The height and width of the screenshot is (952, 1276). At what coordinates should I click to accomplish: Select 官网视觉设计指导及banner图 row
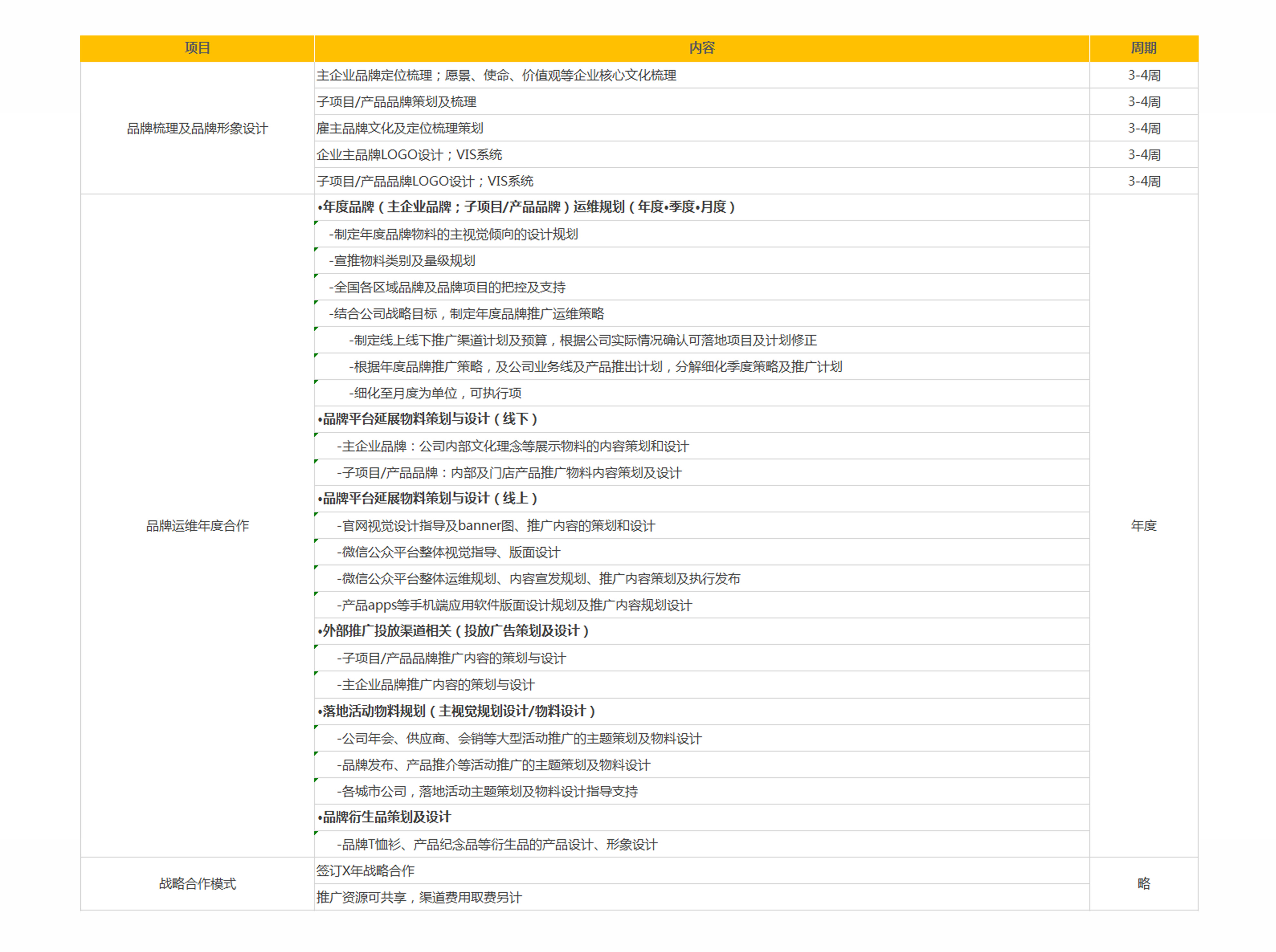tap(702, 525)
